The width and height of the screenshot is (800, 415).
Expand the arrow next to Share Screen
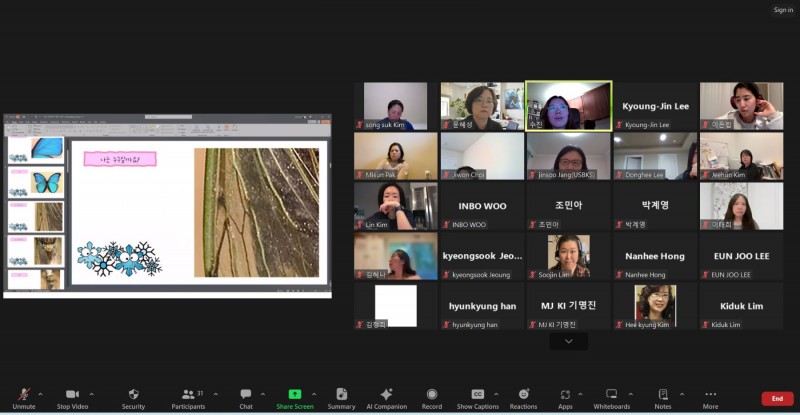pyautogui.click(x=314, y=394)
